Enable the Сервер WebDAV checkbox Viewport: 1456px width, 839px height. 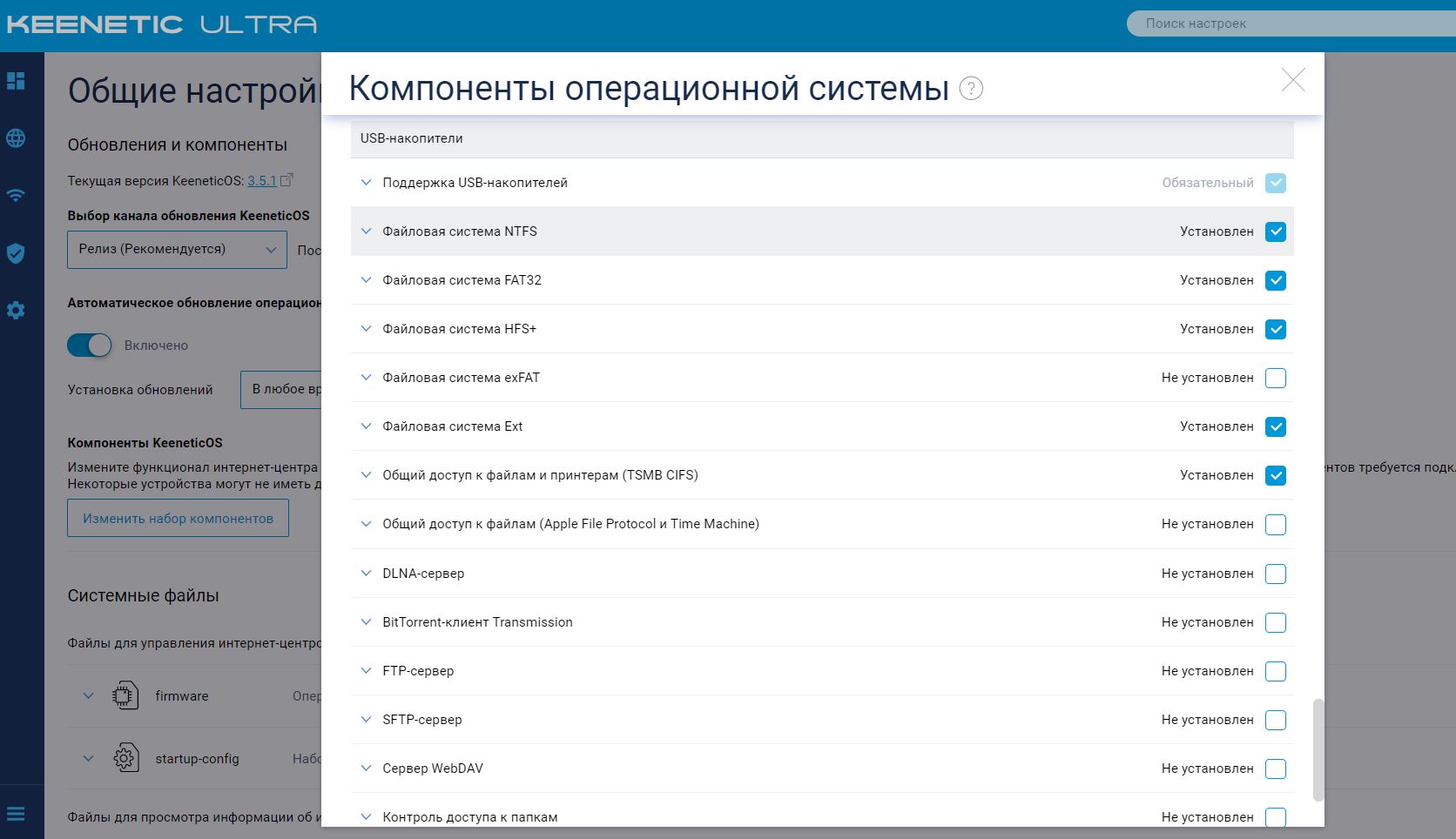pos(1276,769)
